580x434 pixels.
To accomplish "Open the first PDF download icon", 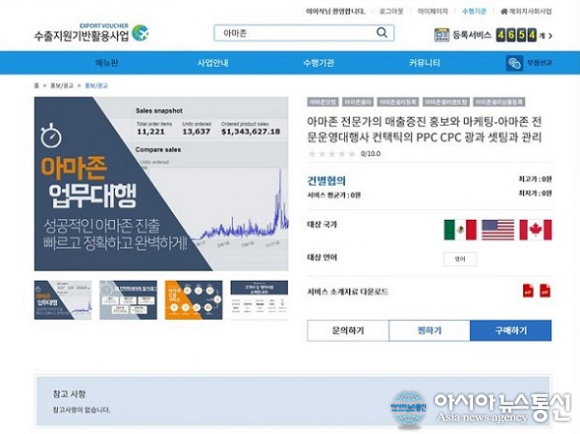I will pos(528,290).
